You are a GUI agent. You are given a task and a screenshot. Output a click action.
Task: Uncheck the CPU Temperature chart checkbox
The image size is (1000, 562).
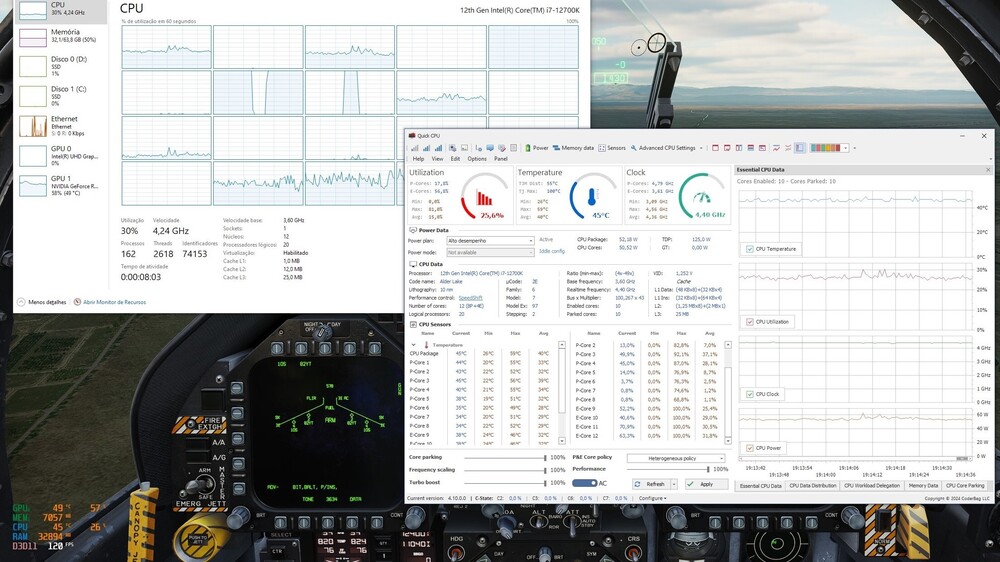pyautogui.click(x=749, y=249)
